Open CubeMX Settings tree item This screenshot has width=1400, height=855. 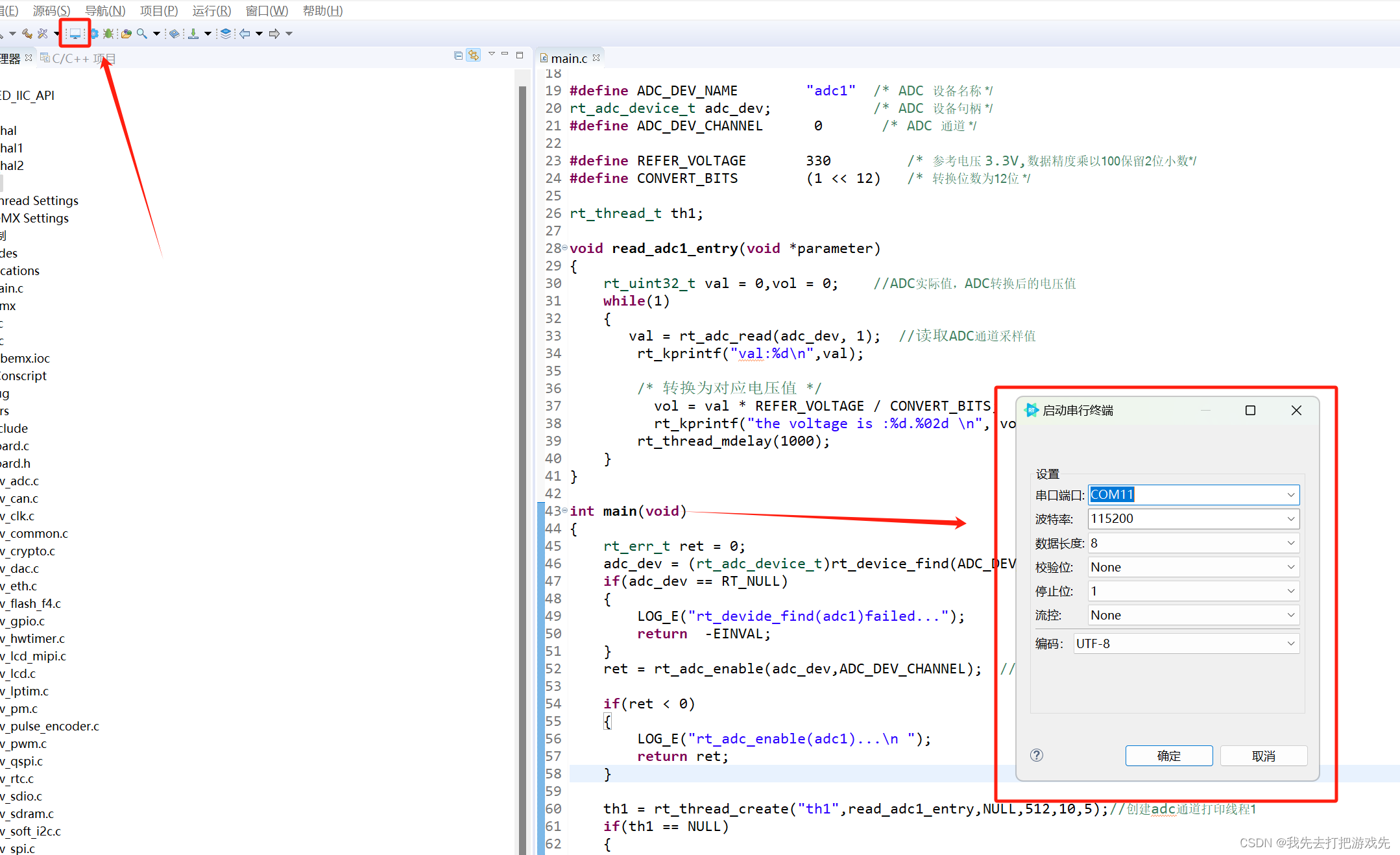[34, 218]
